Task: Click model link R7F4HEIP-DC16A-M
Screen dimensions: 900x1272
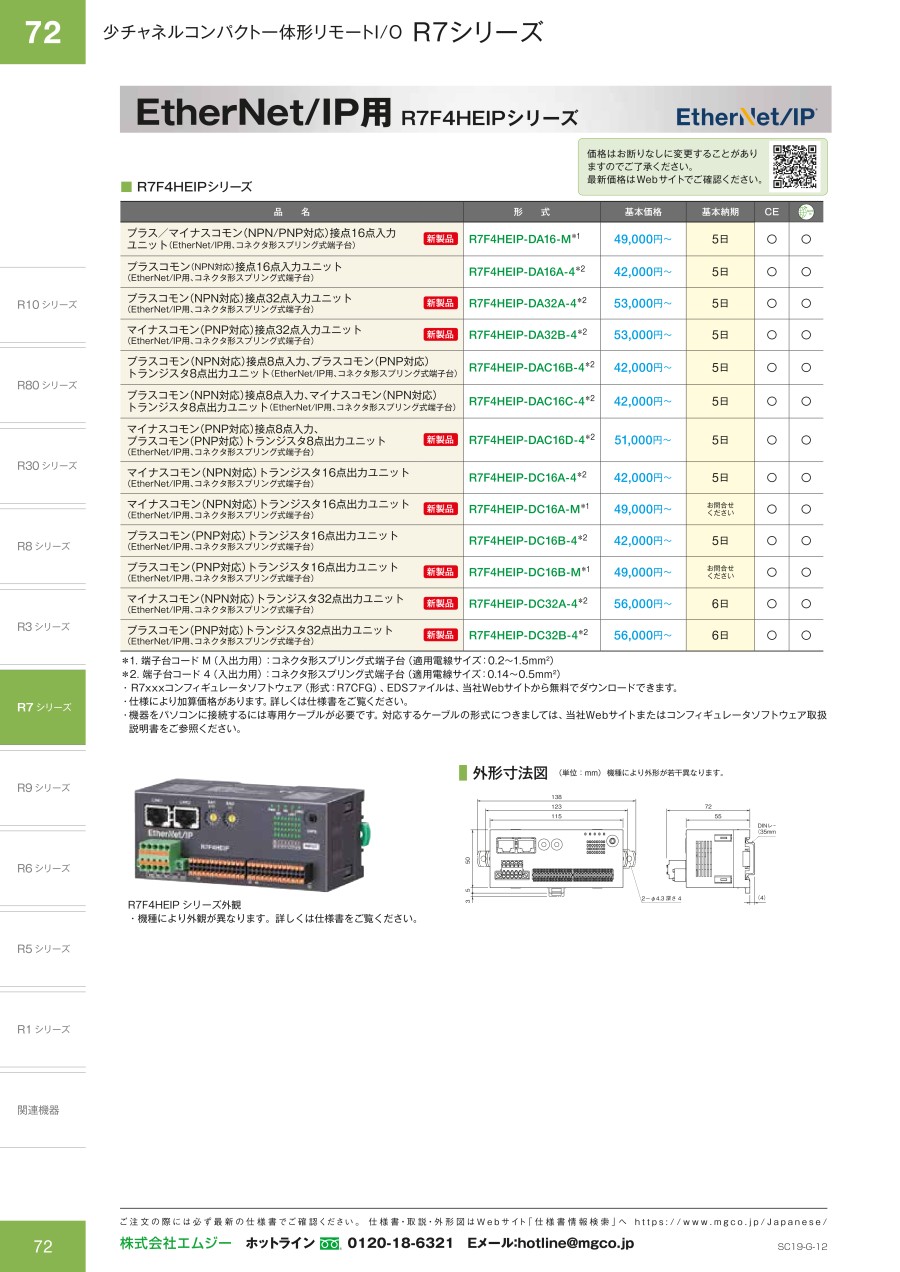Action: click(529, 509)
